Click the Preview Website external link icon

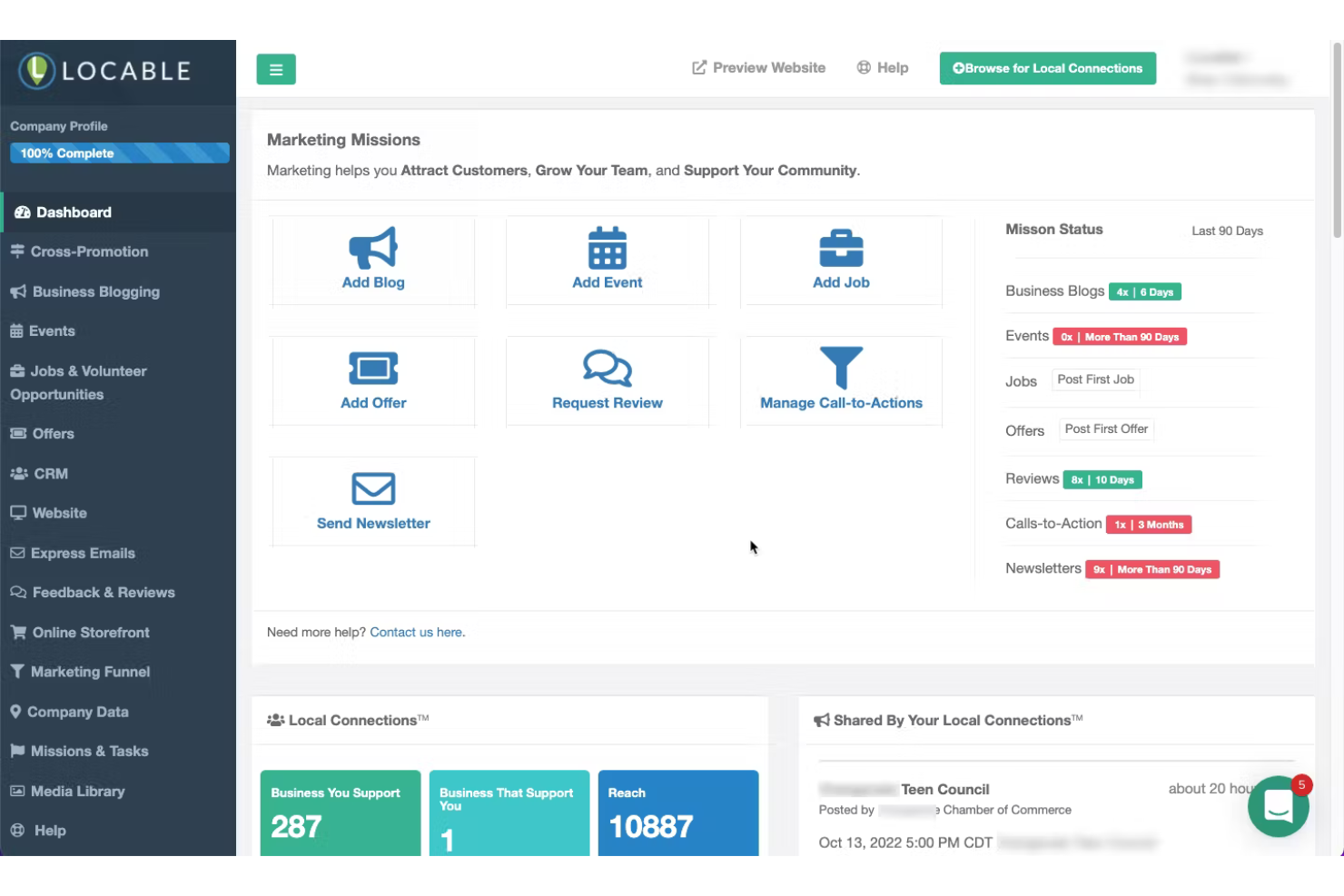[x=699, y=68]
